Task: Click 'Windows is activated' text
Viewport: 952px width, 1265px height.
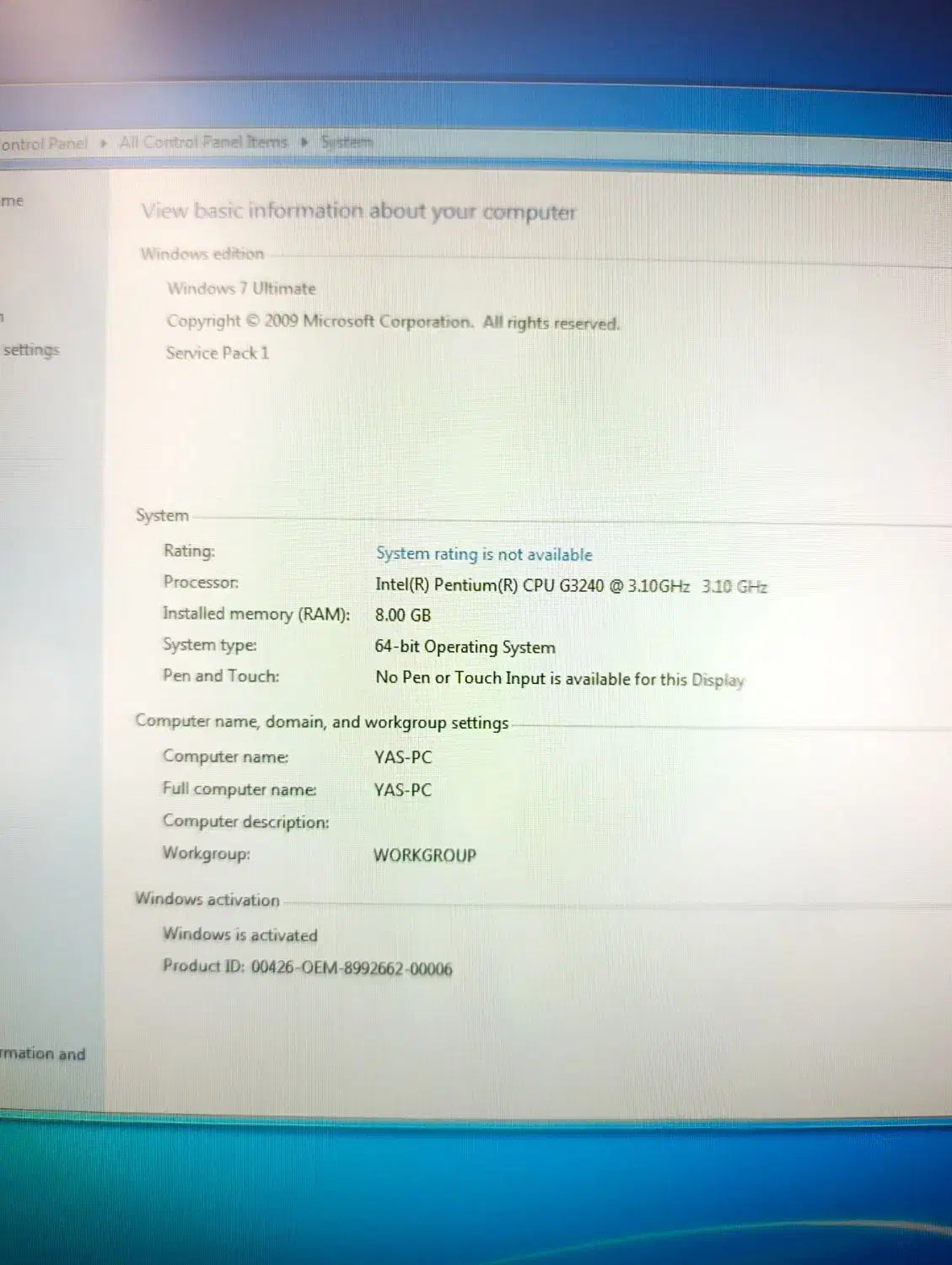Action: point(240,934)
